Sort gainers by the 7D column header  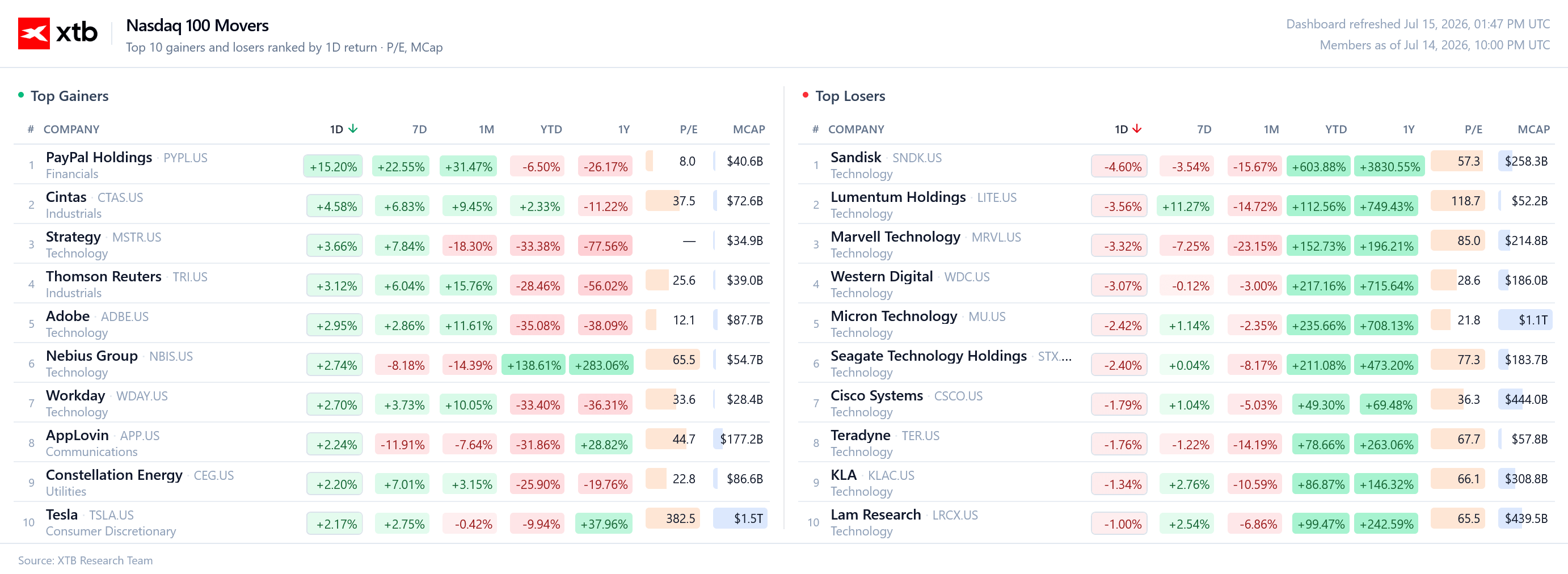click(419, 129)
